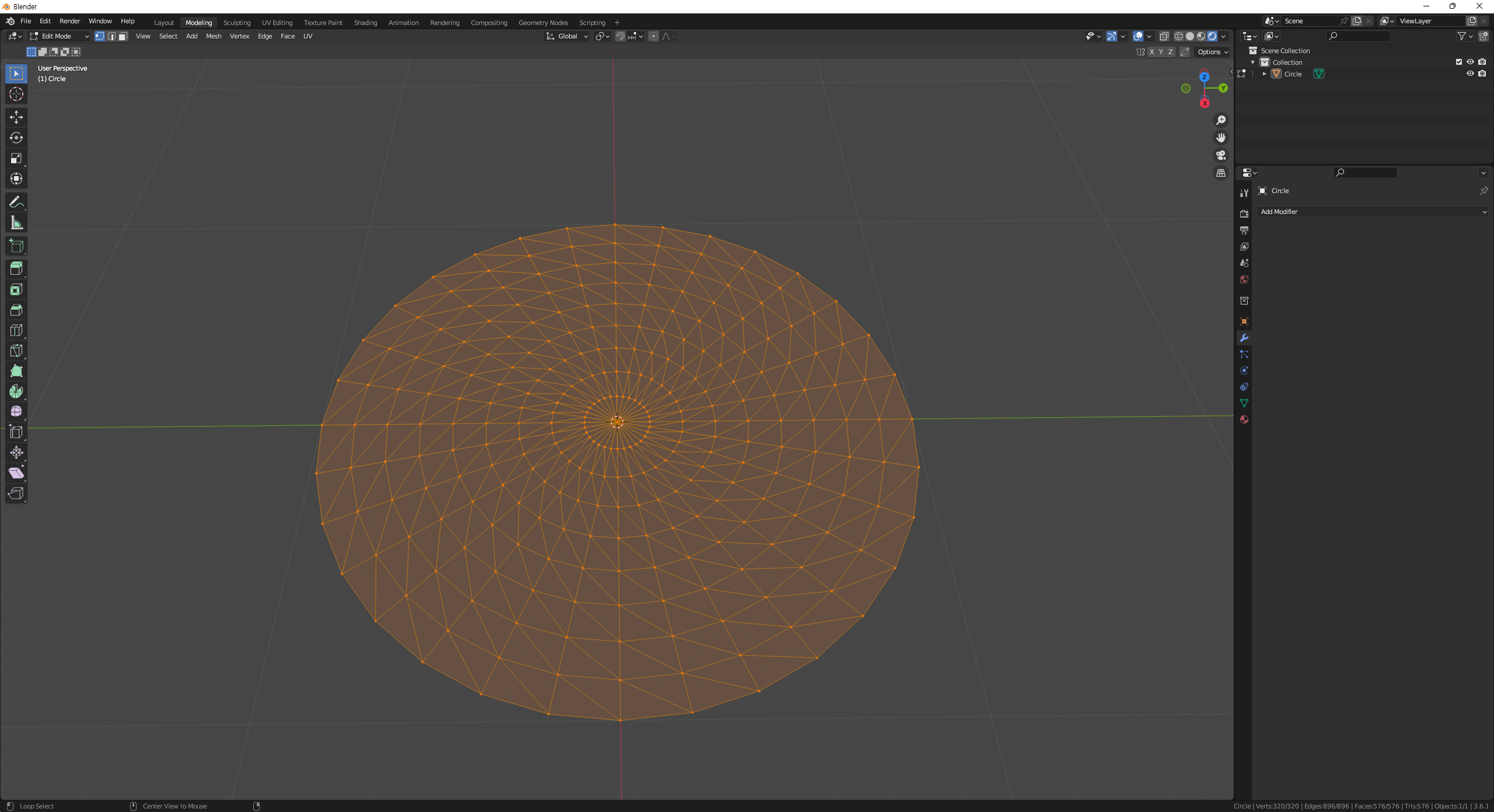This screenshot has width=1494, height=812.
Task: Switch to the Sculpting workspace tab
Action: (x=236, y=23)
